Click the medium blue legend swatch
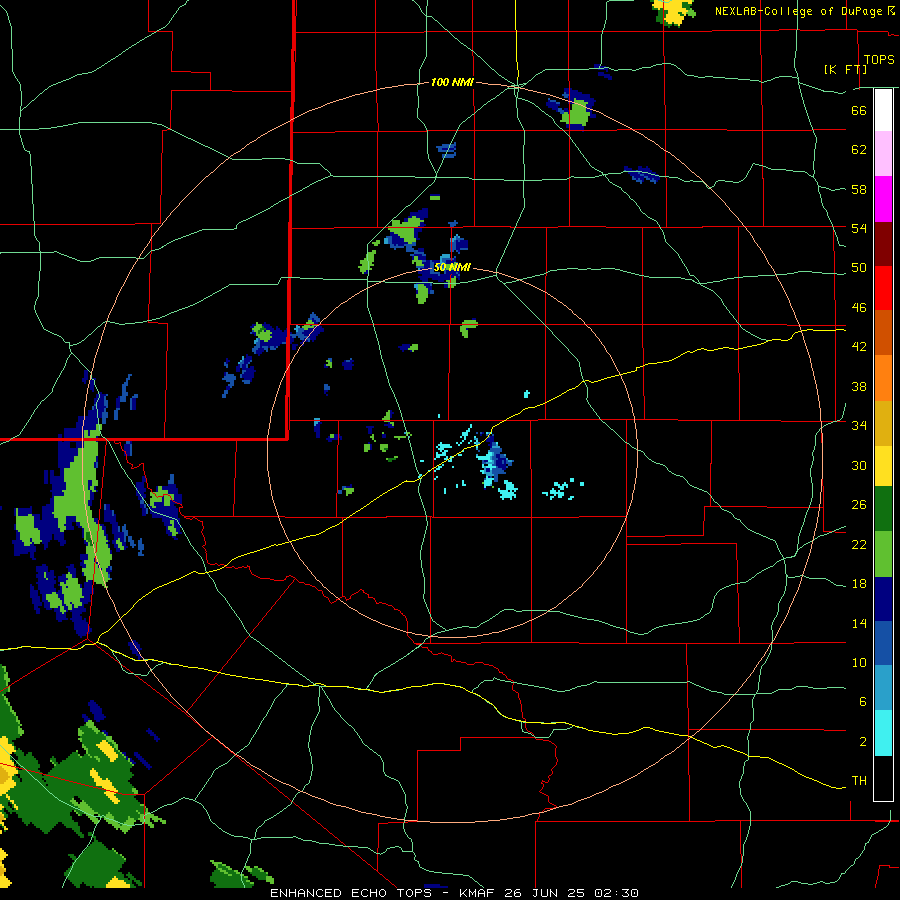 tap(883, 644)
